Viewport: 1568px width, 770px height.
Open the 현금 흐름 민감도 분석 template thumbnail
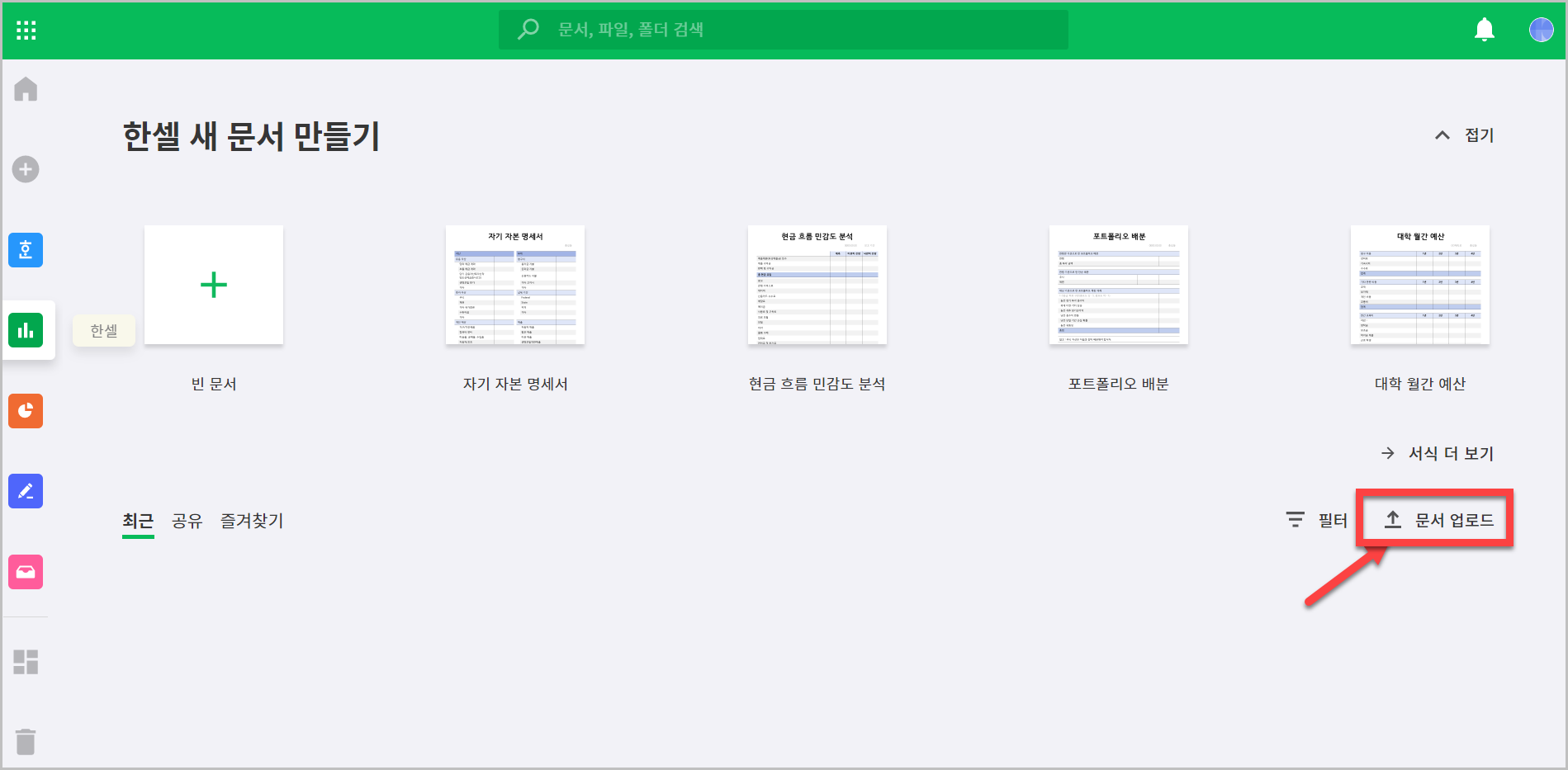pos(817,285)
